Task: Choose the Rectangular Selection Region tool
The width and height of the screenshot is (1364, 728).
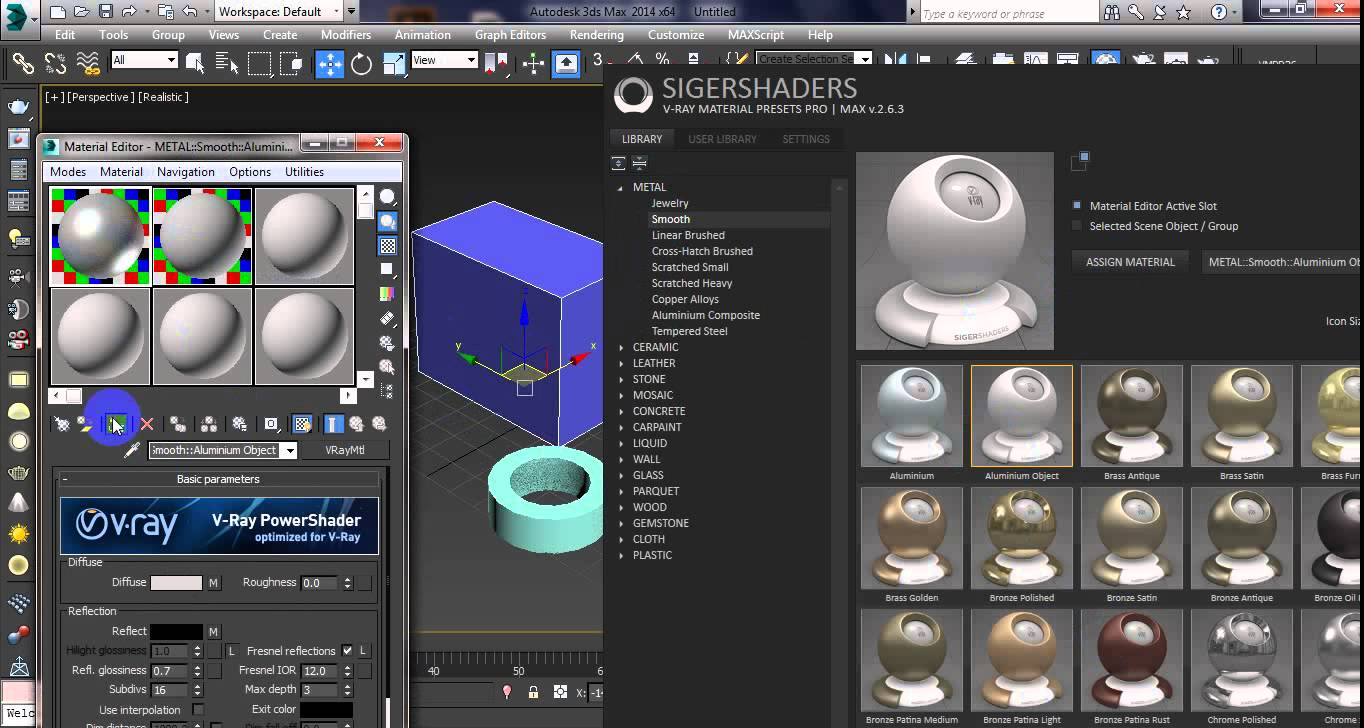Action: pos(259,63)
